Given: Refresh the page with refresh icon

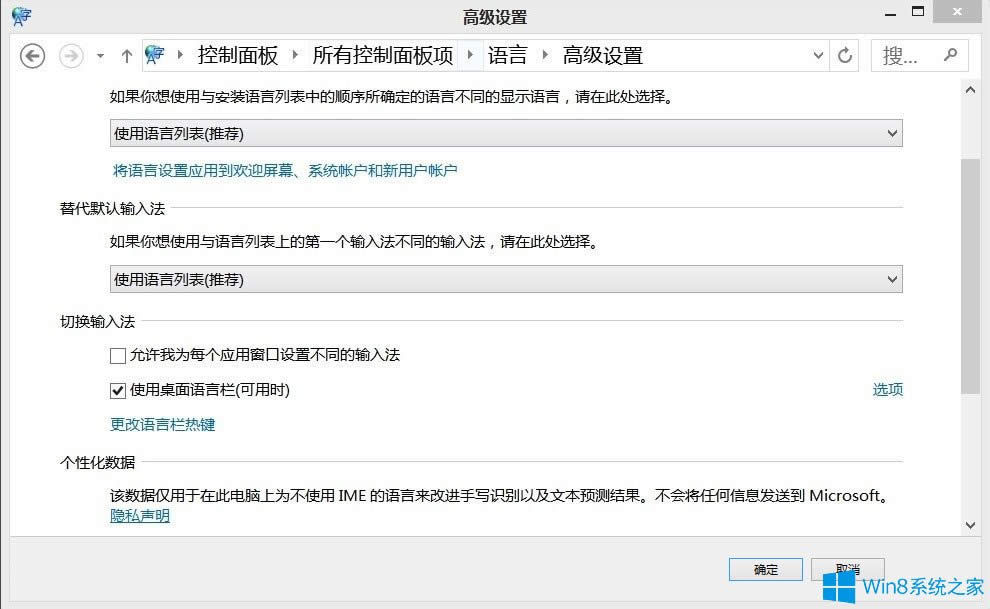Looking at the screenshot, I should click(844, 56).
